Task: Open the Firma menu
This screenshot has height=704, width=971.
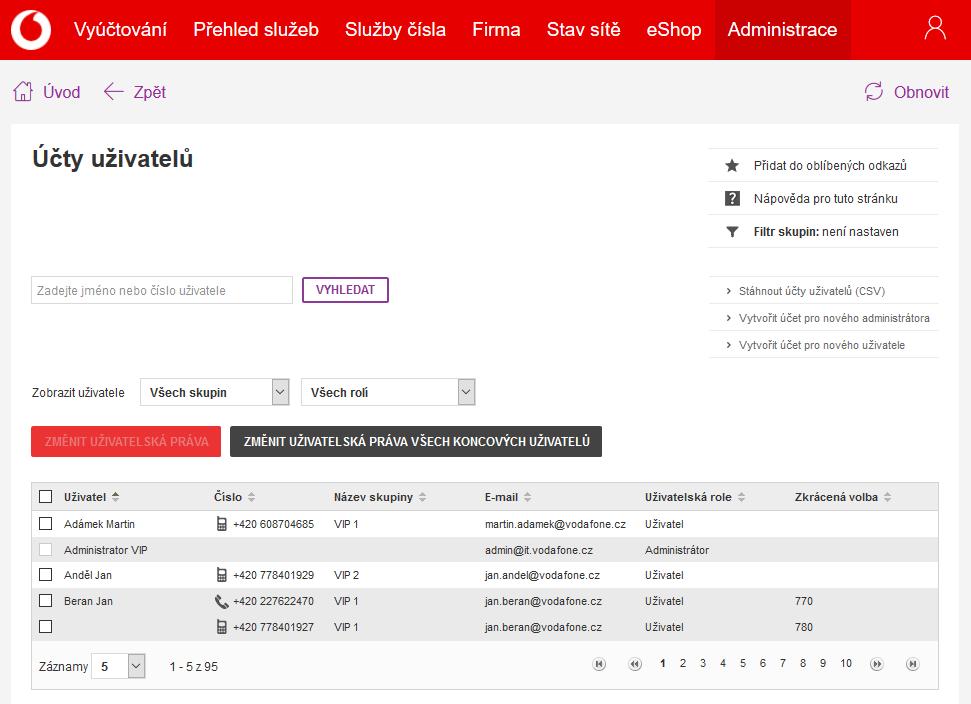Action: click(x=496, y=29)
